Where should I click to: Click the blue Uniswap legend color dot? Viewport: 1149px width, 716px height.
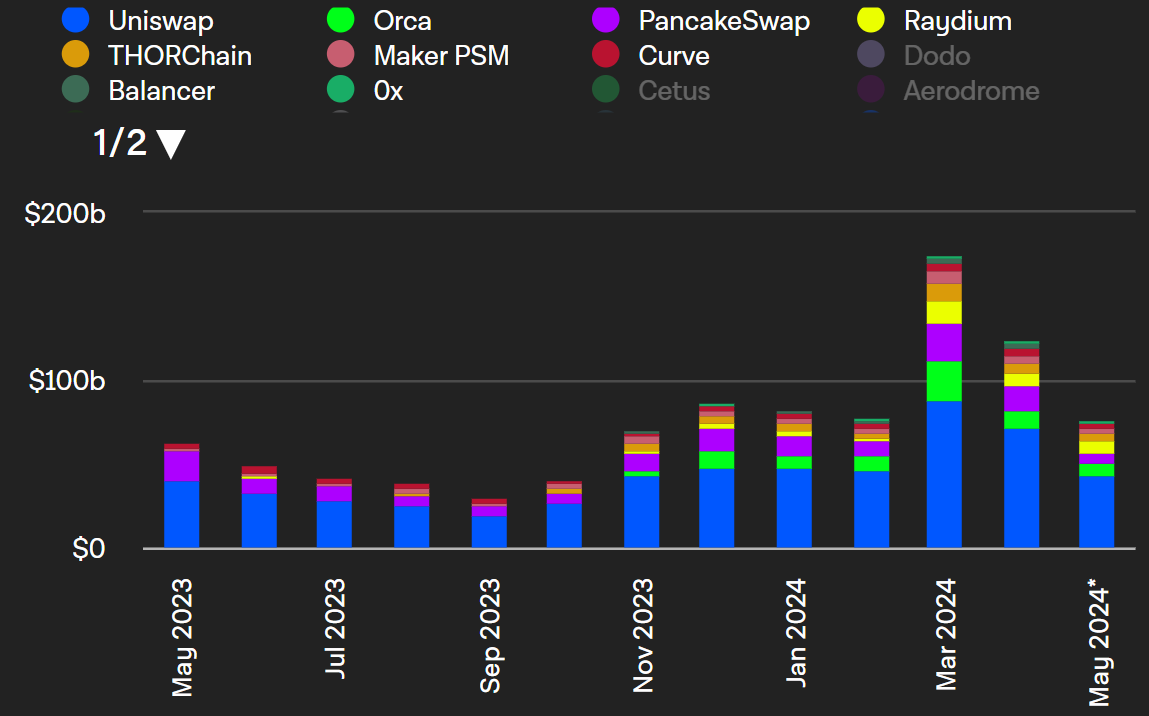click(75, 19)
